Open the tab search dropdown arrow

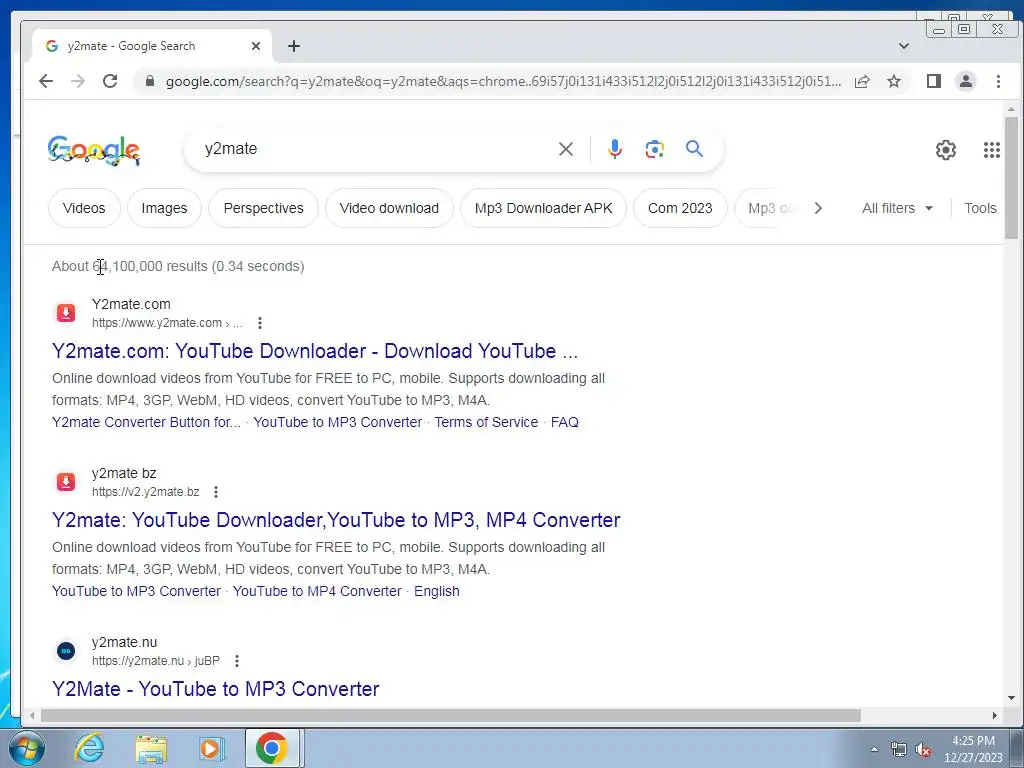(x=904, y=46)
